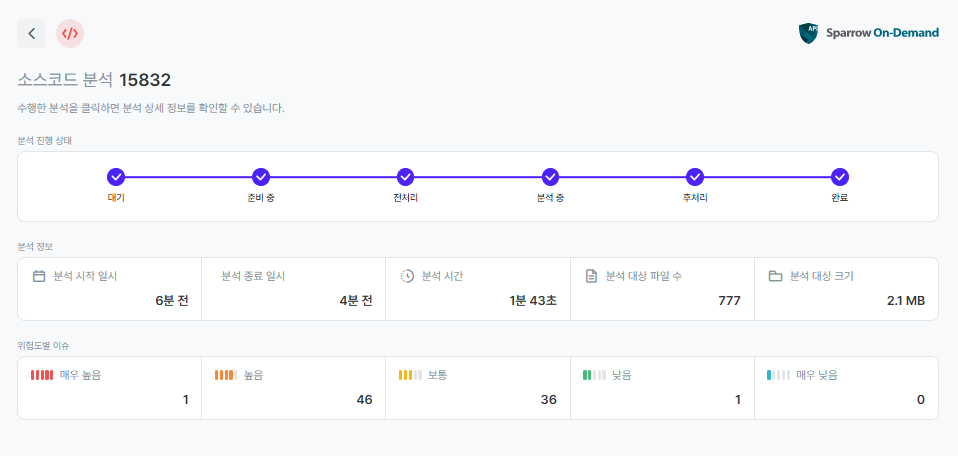Click the 후처리 step checkmark circle
This screenshot has height=456, width=958.
coord(695,177)
